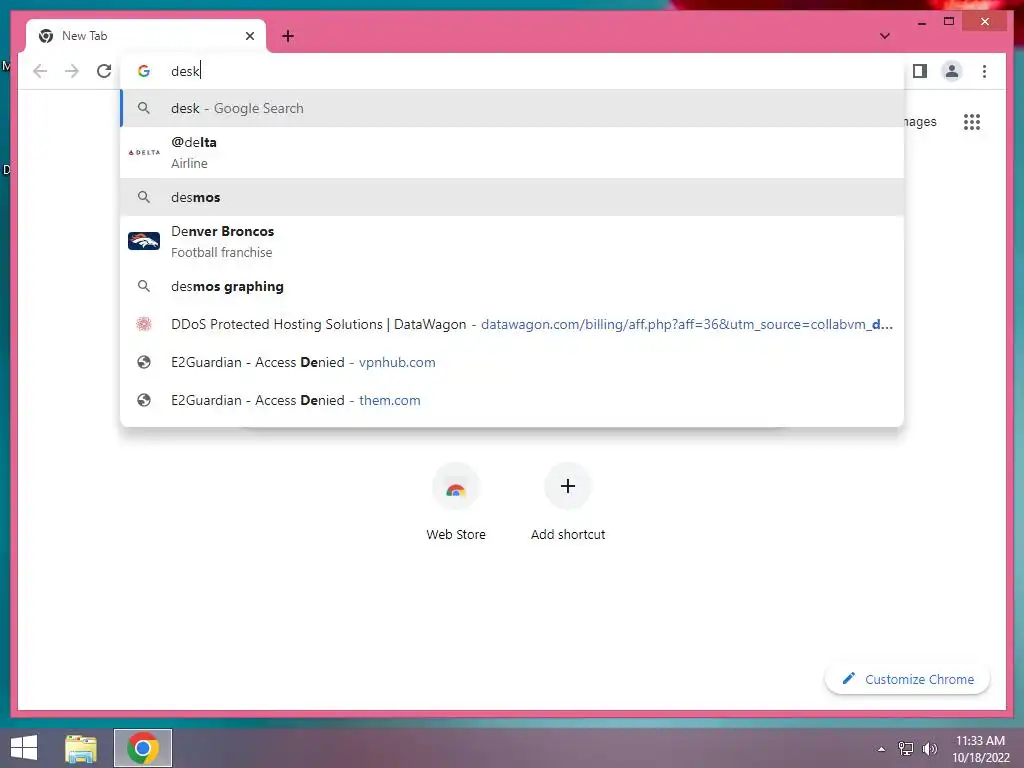
Task: Click the taskbar clock showing 11:33 AM
Action: 980,749
